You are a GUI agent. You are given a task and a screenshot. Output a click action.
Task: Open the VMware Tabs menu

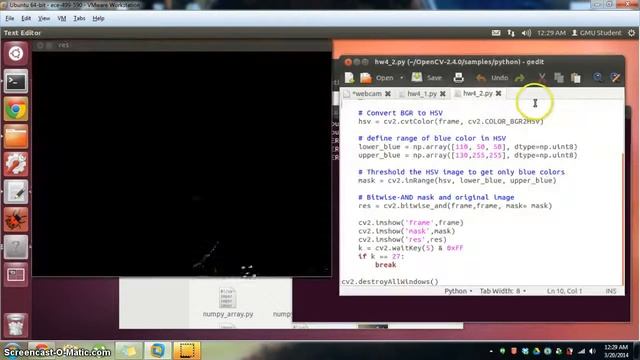point(79,18)
